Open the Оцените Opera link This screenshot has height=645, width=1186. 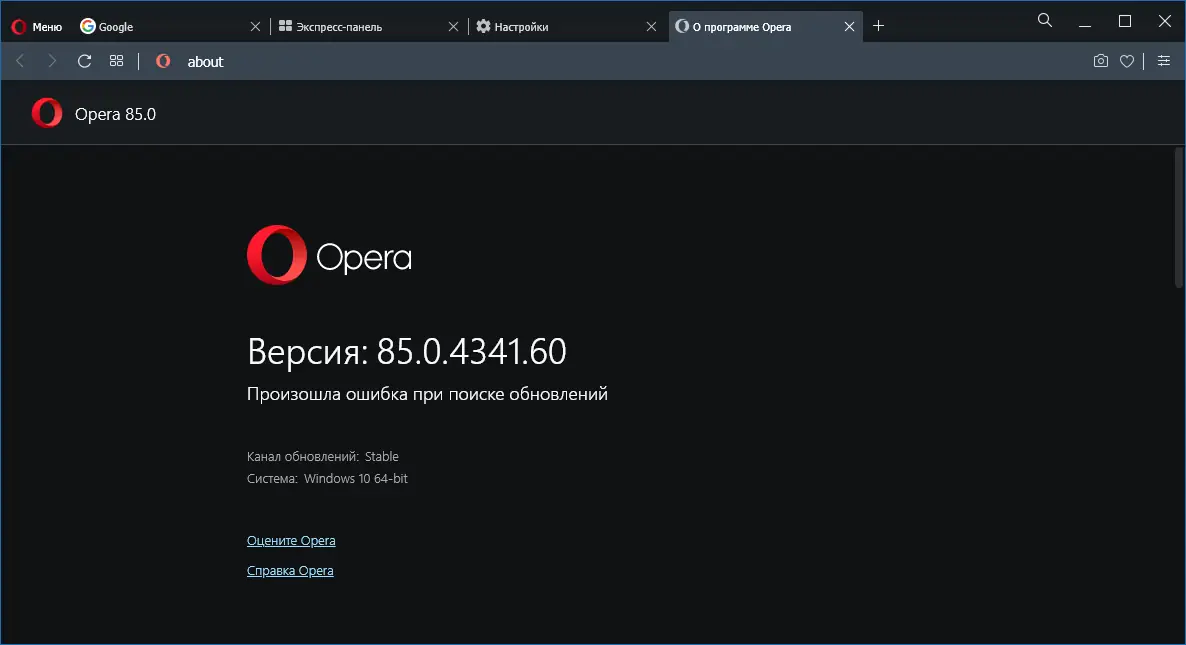[x=291, y=541]
